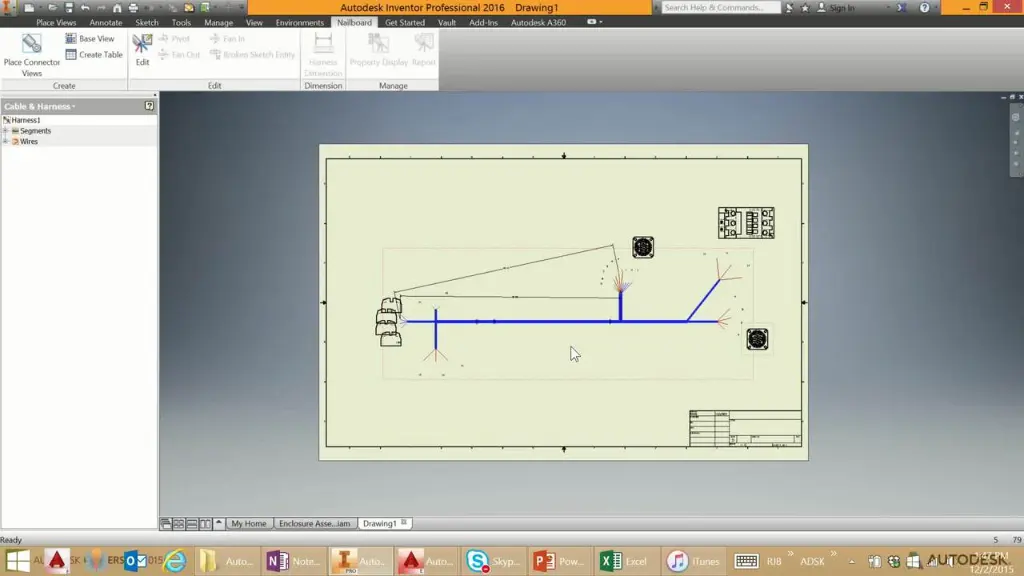Open OneNote from the taskbar
The width and height of the screenshot is (1024, 576).
pos(293,561)
